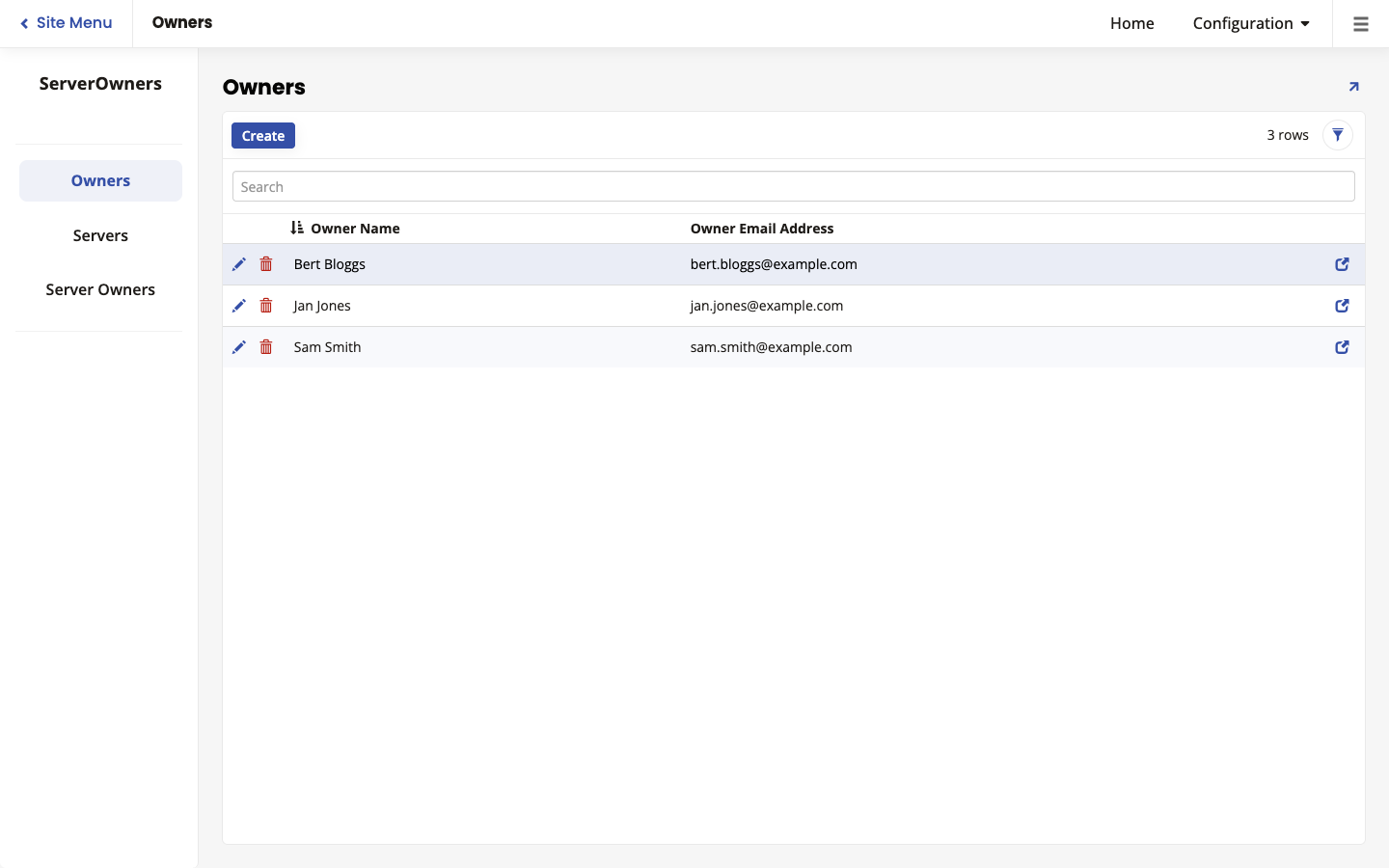Expand Owners panel with arrow icon
Image resolution: width=1389 pixels, height=868 pixels.
[1353, 87]
